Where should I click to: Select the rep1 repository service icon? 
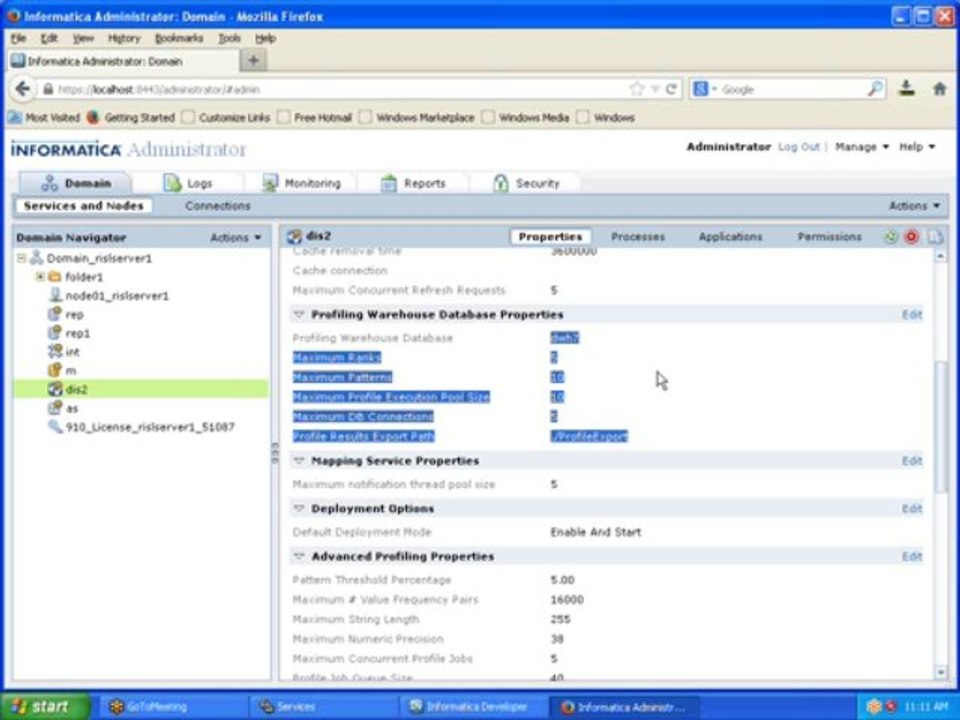(55, 333)
